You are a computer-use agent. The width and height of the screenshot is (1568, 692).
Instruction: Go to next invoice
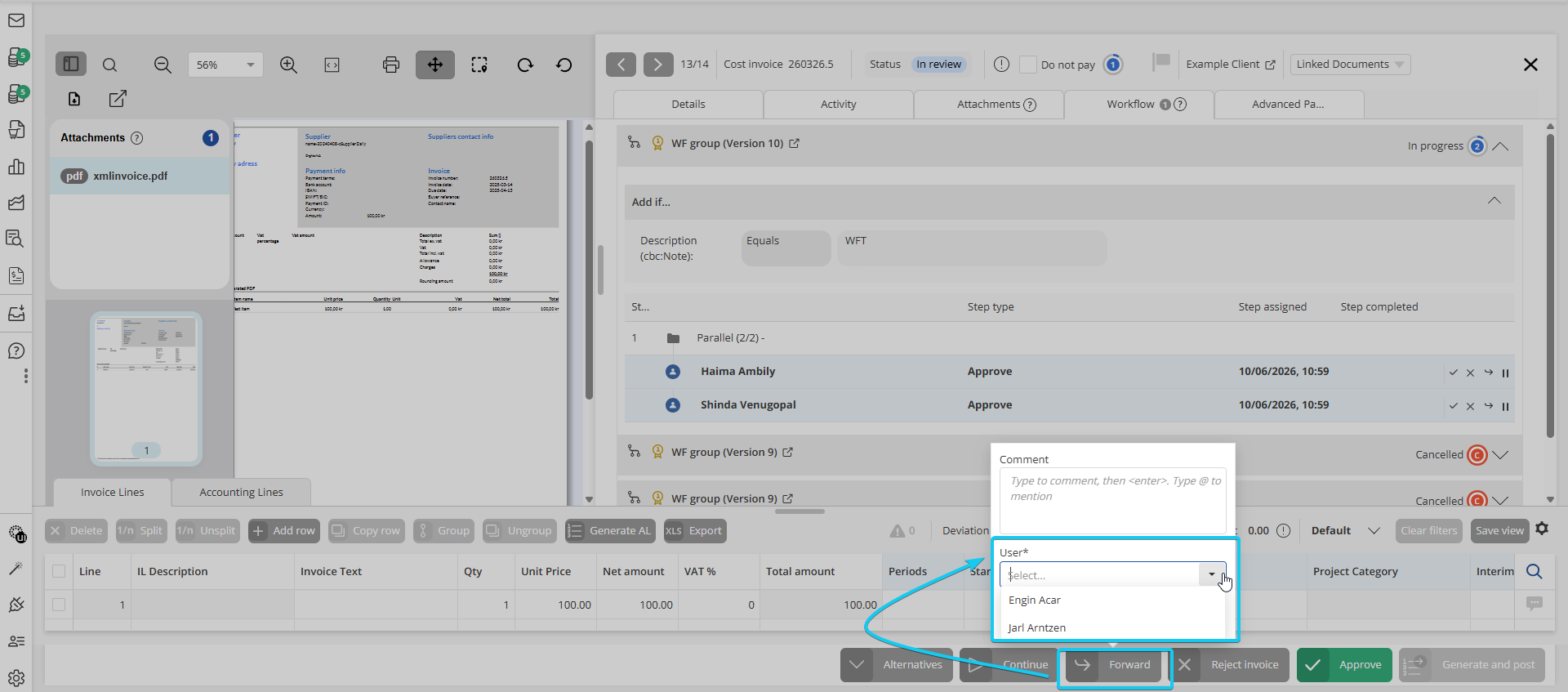(x=658, y=64)
